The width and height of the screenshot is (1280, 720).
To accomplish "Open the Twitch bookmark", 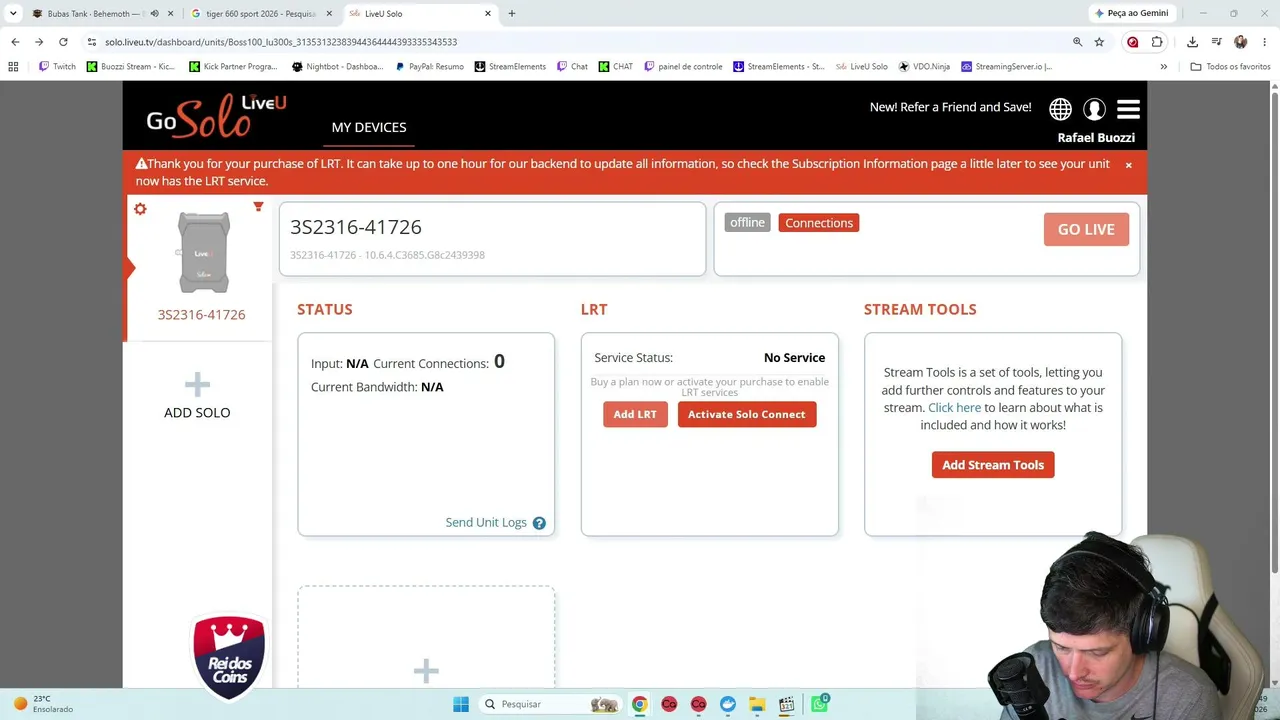I will coord(57,67).
